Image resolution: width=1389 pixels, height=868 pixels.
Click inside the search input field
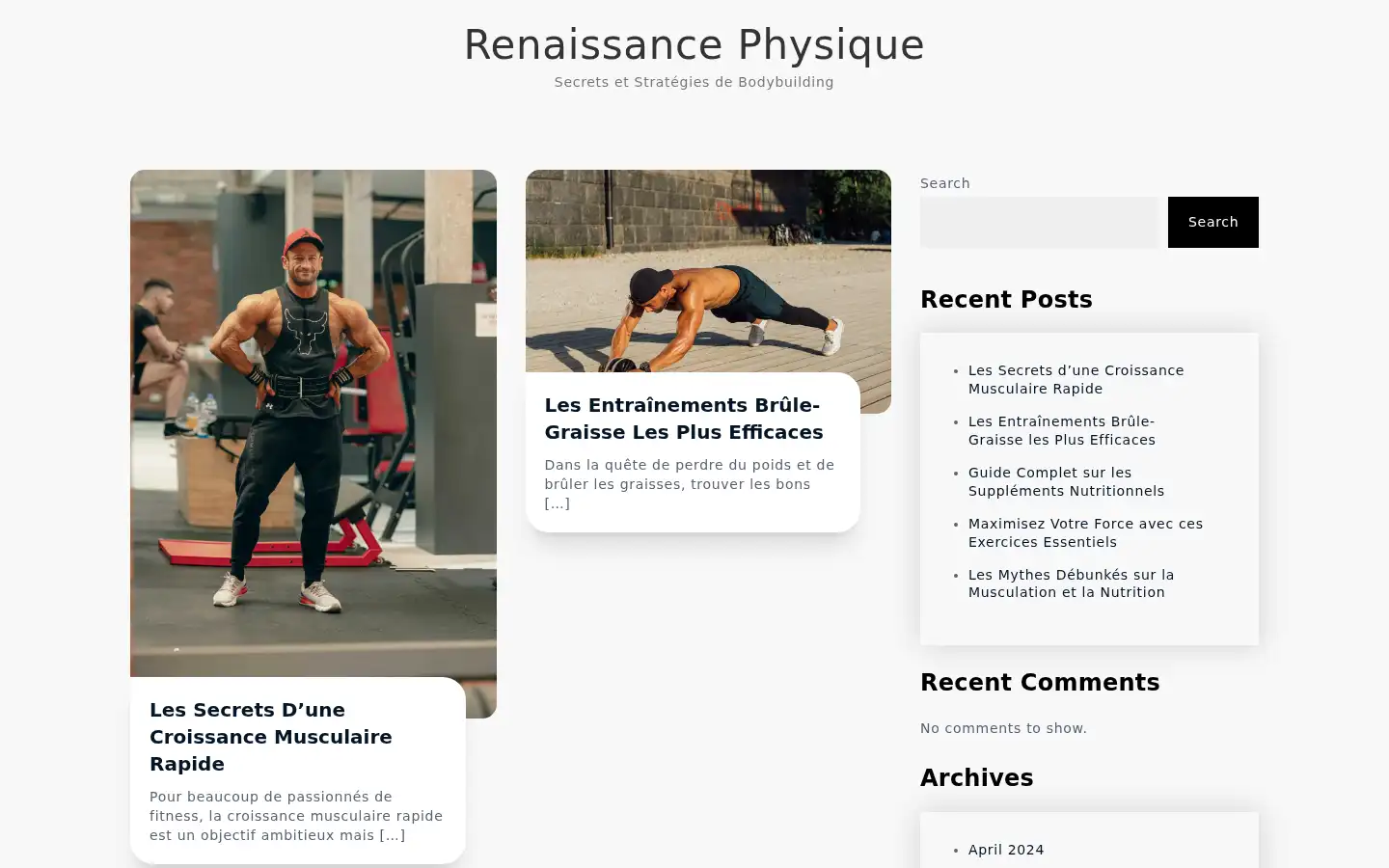click(1039, 222)
